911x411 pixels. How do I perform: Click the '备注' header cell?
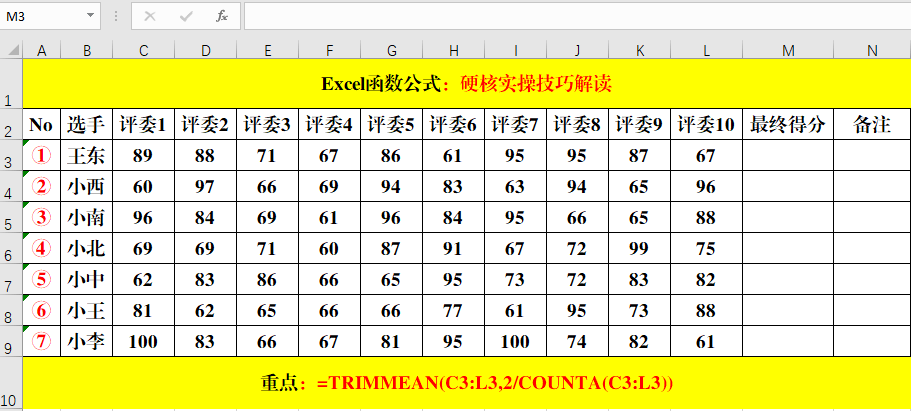(x=872, y=124)
